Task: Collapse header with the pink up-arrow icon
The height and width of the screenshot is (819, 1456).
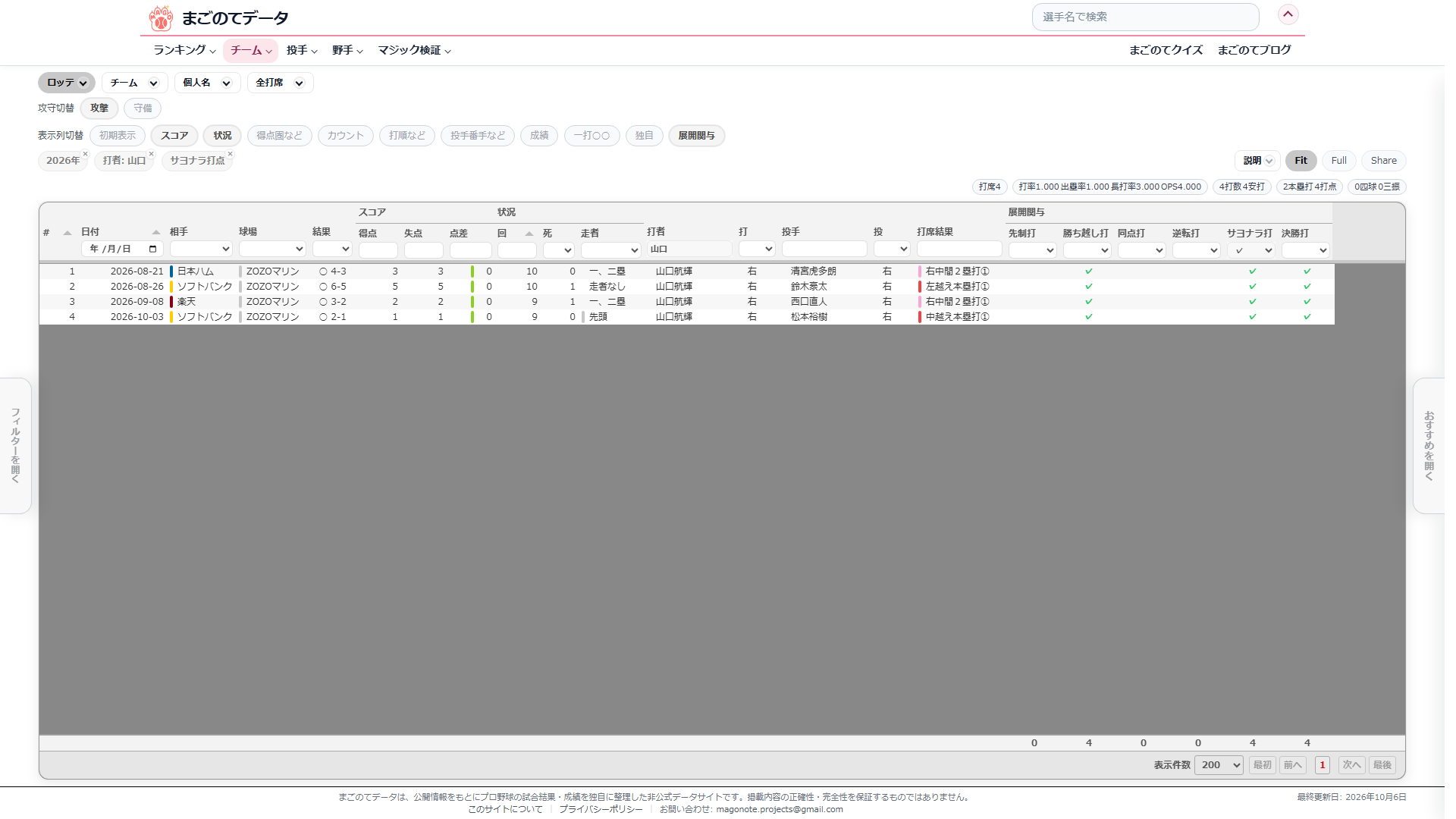Action: point(1288,14)
